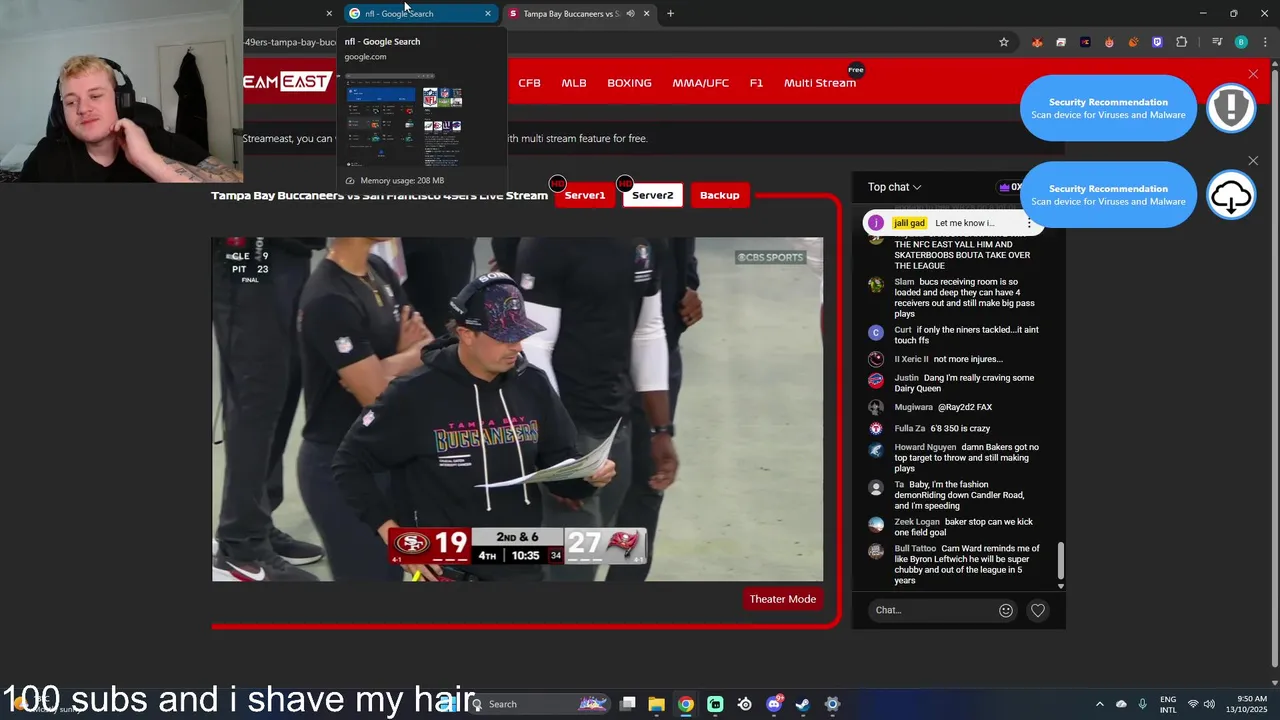The image size is (1280, 720).
Task: Open Settings gear on the taskbar
Action: coord(832,704)
